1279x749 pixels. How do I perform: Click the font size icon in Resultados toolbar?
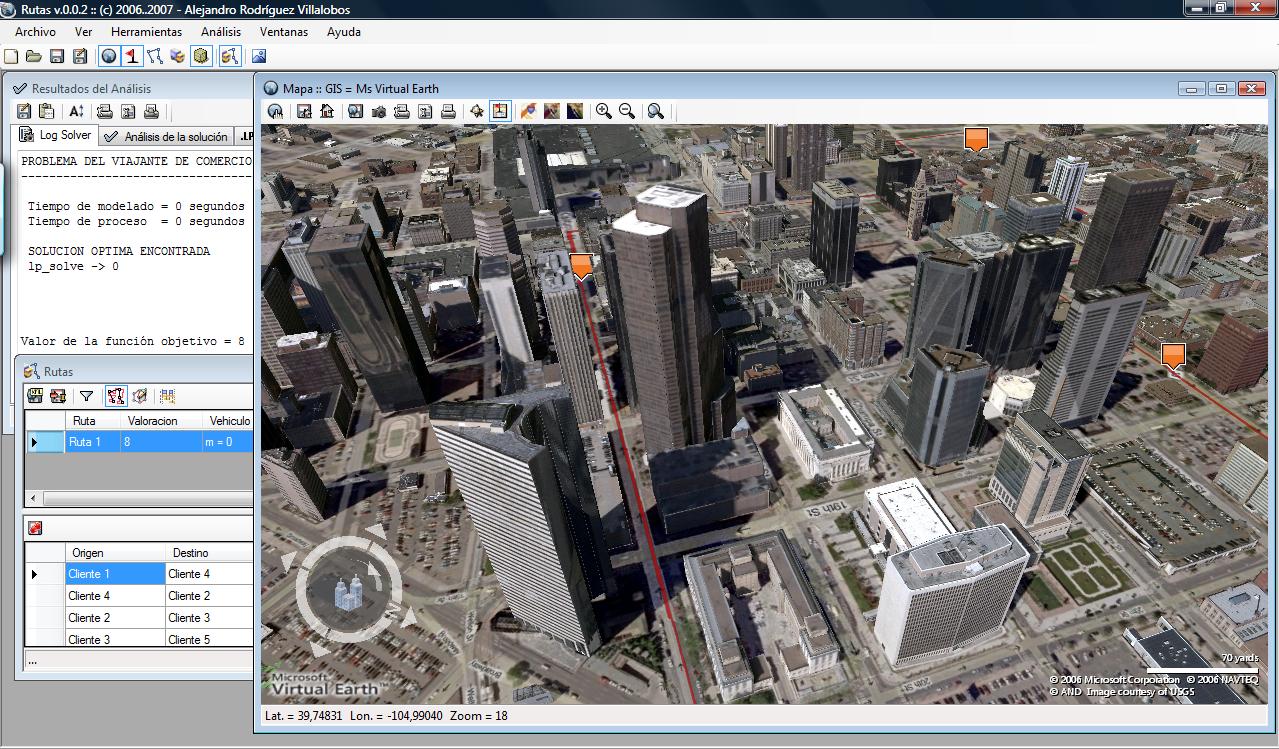click(76, 112)
